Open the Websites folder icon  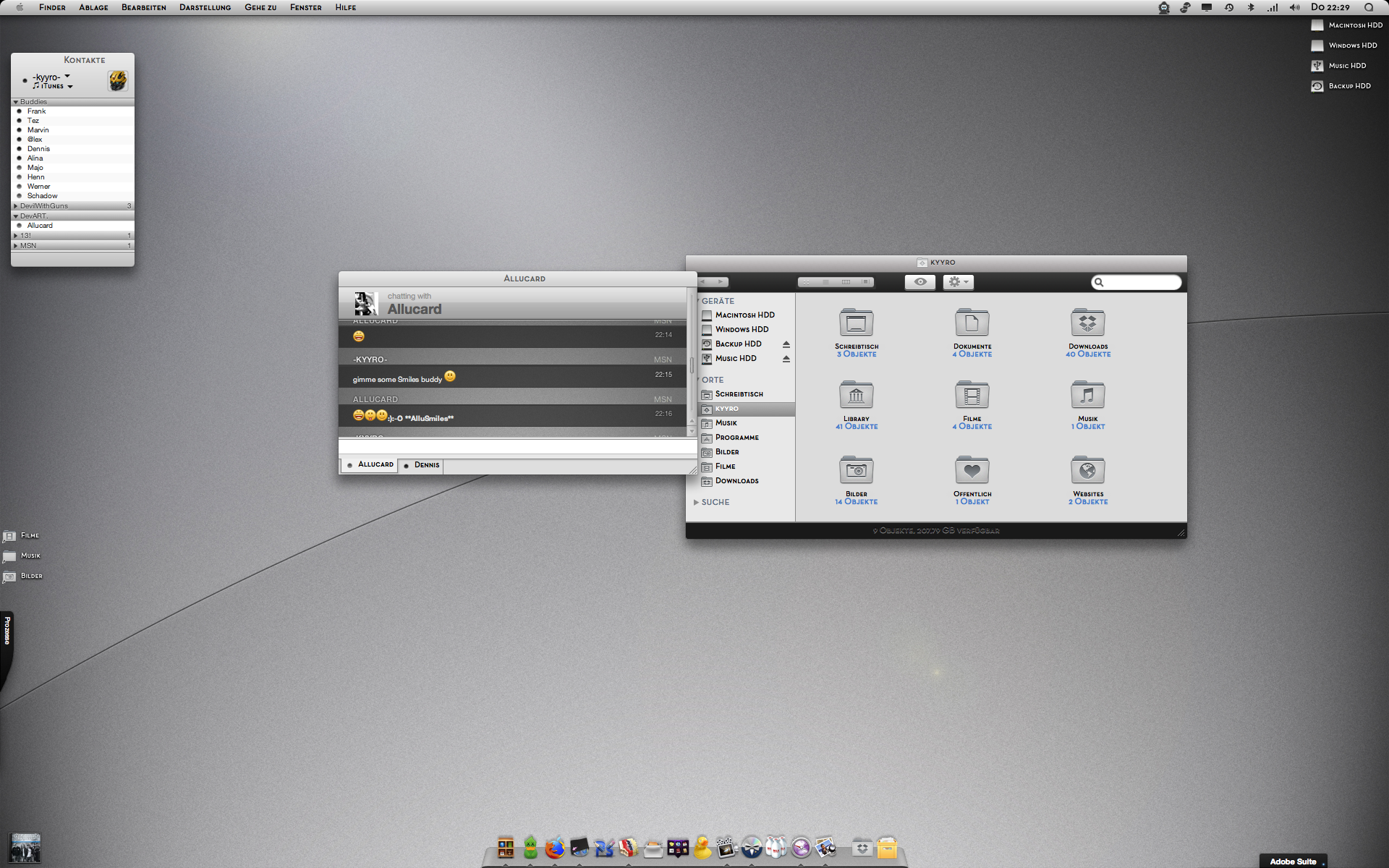click(1088, 470)
